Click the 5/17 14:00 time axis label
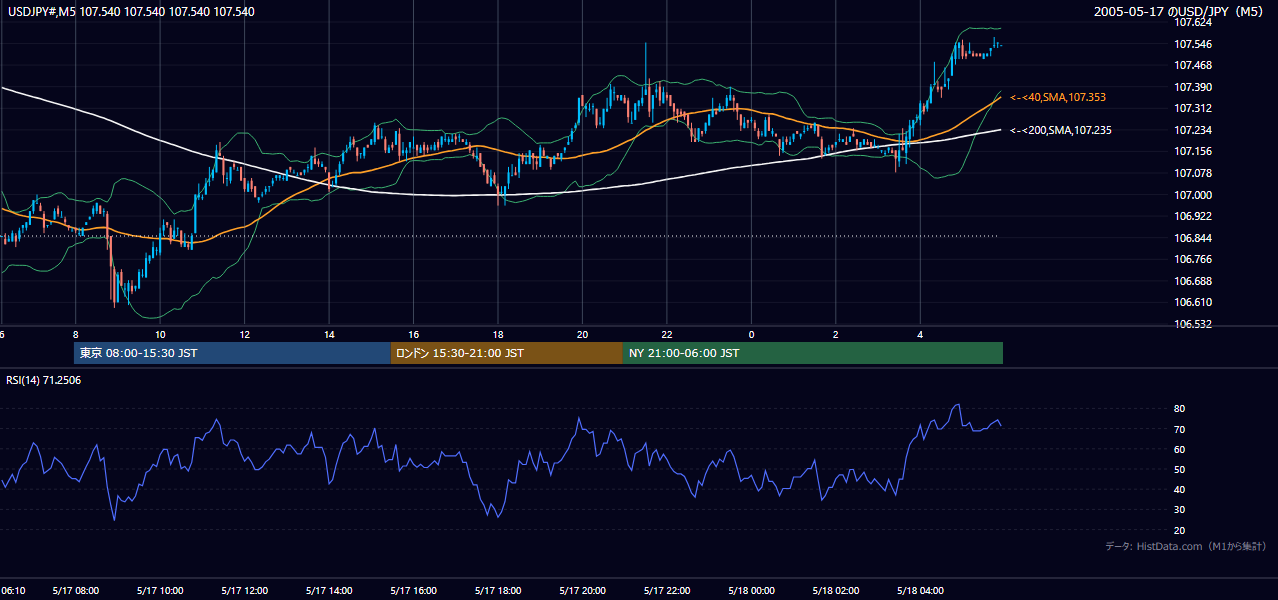This screenshot has height=600, width=1278. 329,591
